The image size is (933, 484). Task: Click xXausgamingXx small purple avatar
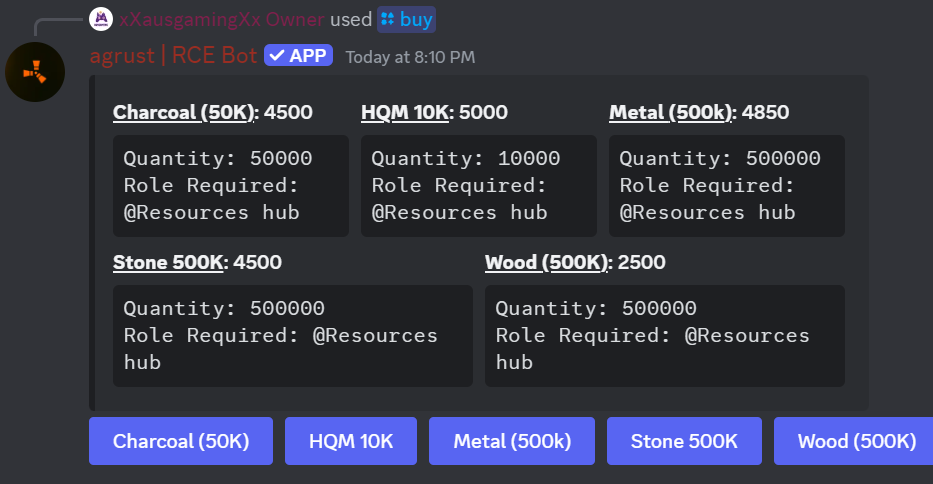(101, 19)
